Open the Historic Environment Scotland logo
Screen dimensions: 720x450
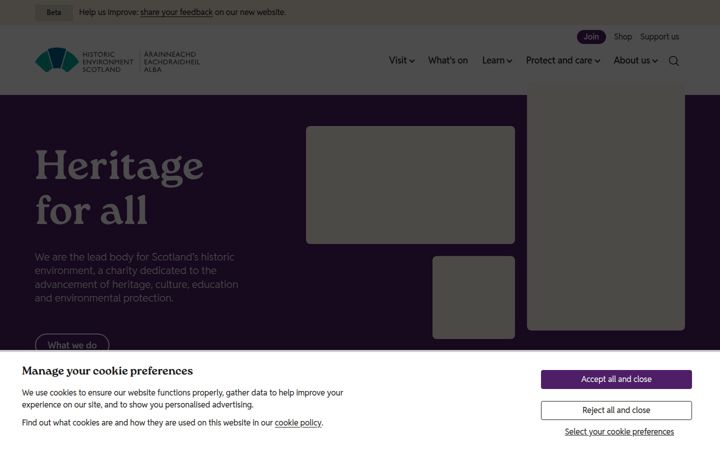click(118, 61)
